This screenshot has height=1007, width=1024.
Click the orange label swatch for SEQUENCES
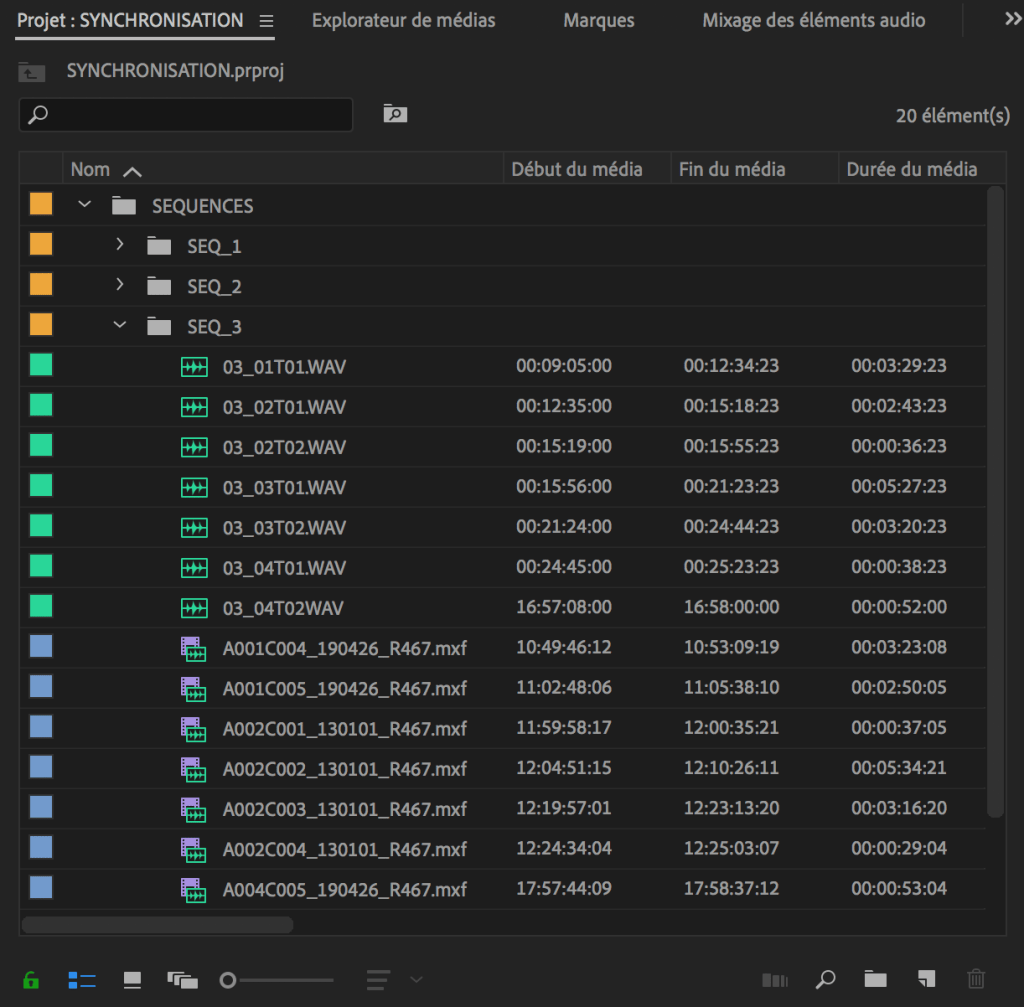[x=41, y=205]
